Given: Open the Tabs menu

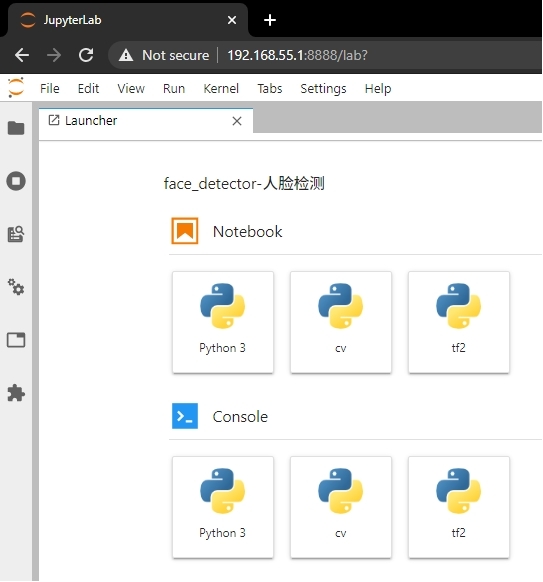Looking at the screenshot, I should (270, 89).
